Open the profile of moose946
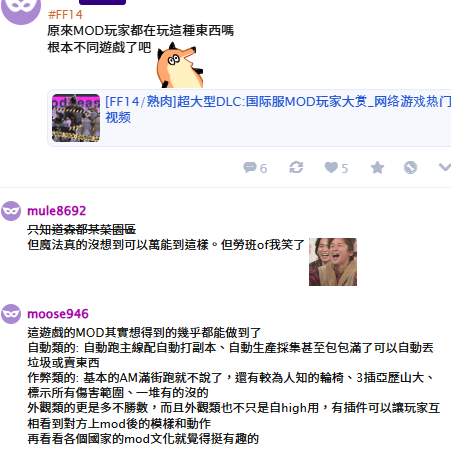Image resolution: width=451 pixels, height=449 pixels. coord(58,314)
